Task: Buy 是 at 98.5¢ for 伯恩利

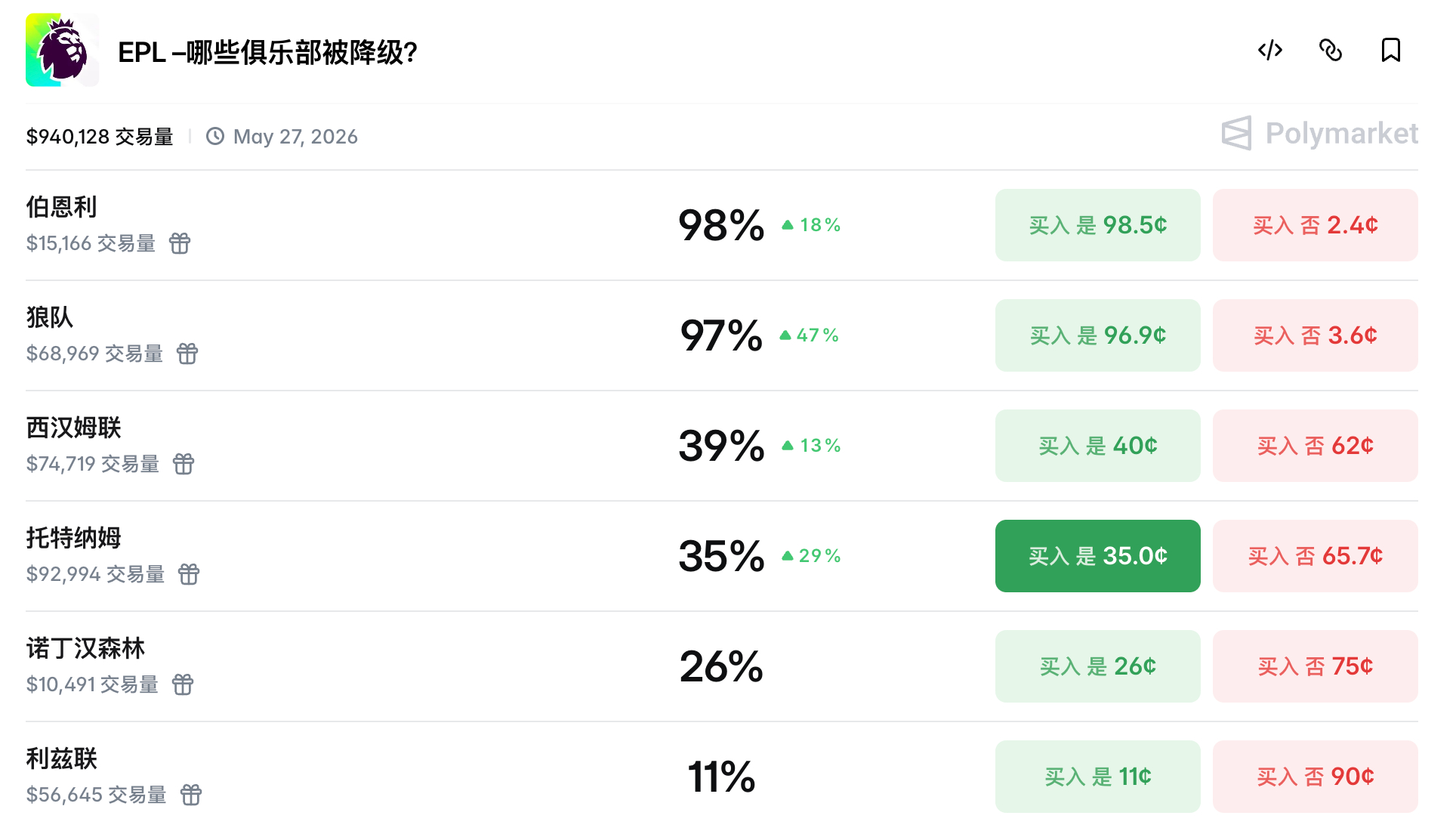Action: click(1097, 224)
